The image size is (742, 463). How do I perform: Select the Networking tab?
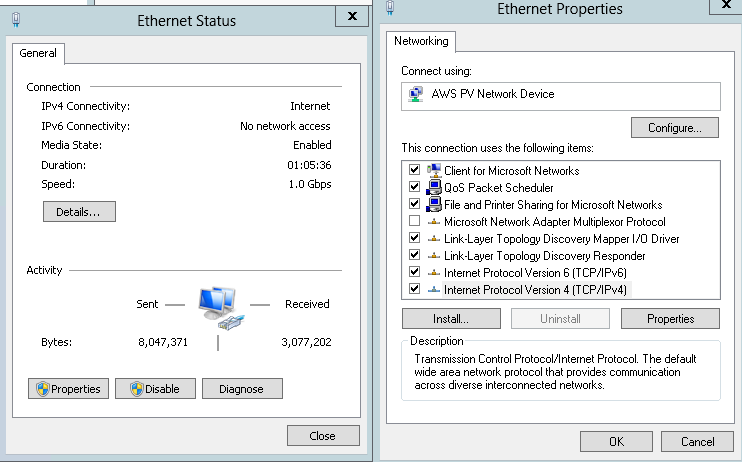(424, 42)
